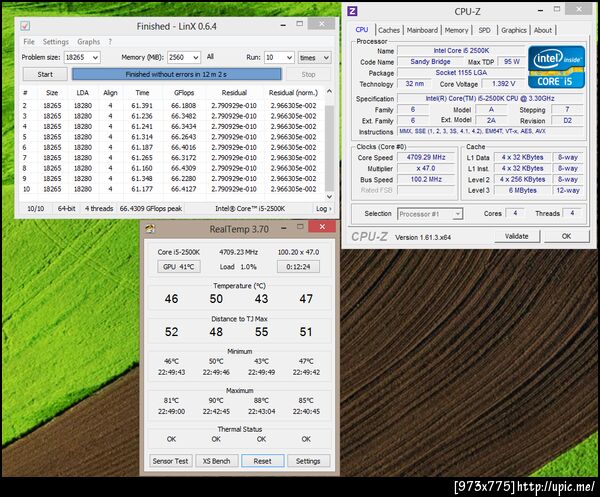The width and height of the screenshot is (600, 497).
Task: Click the Reset button in RealTemp
Action: click(262, 461)
